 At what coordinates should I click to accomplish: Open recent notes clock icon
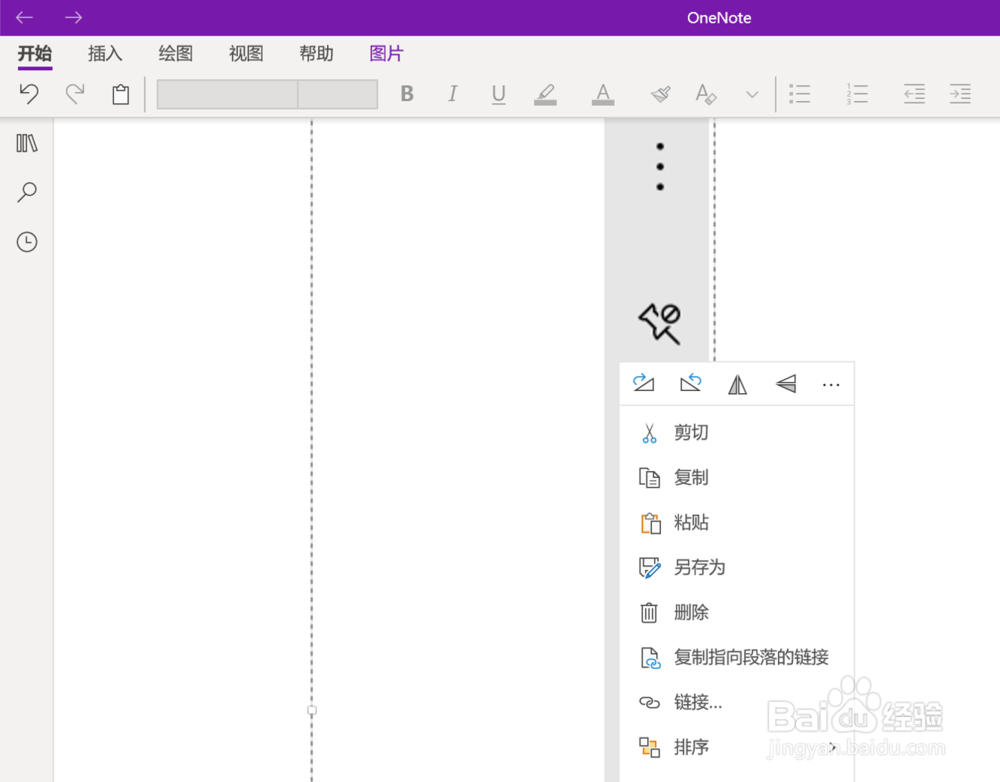27,242
